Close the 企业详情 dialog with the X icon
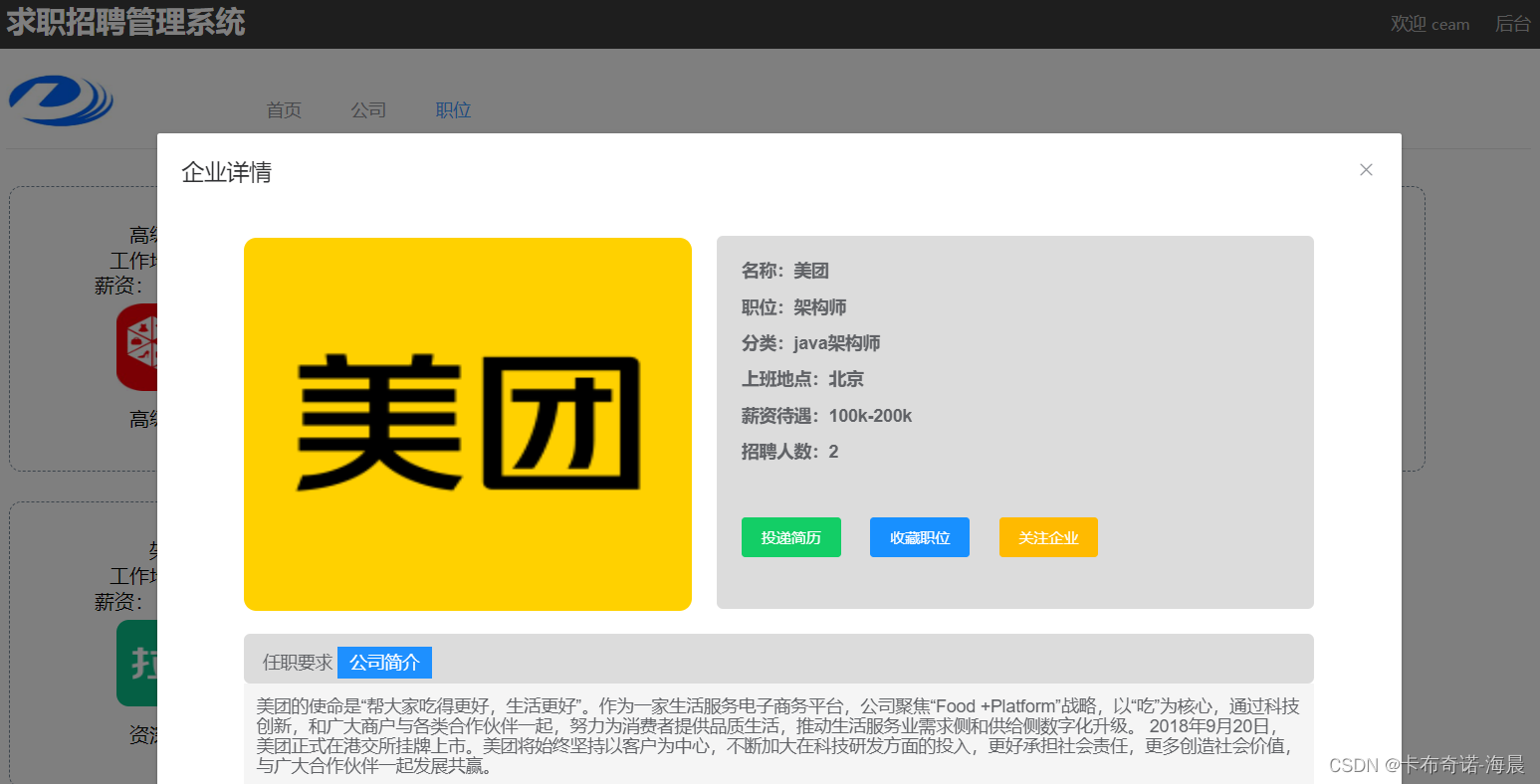 [x=1366, y=170]
